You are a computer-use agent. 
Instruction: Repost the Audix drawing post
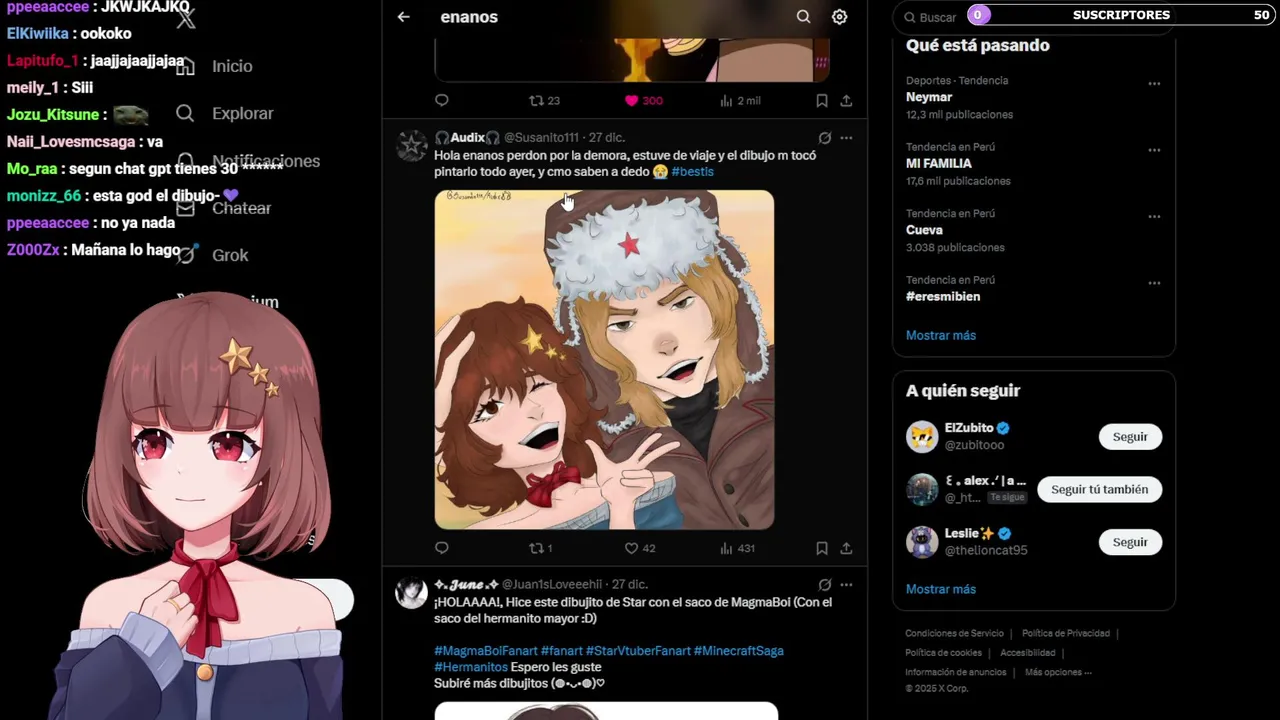(x=541, y=548)
